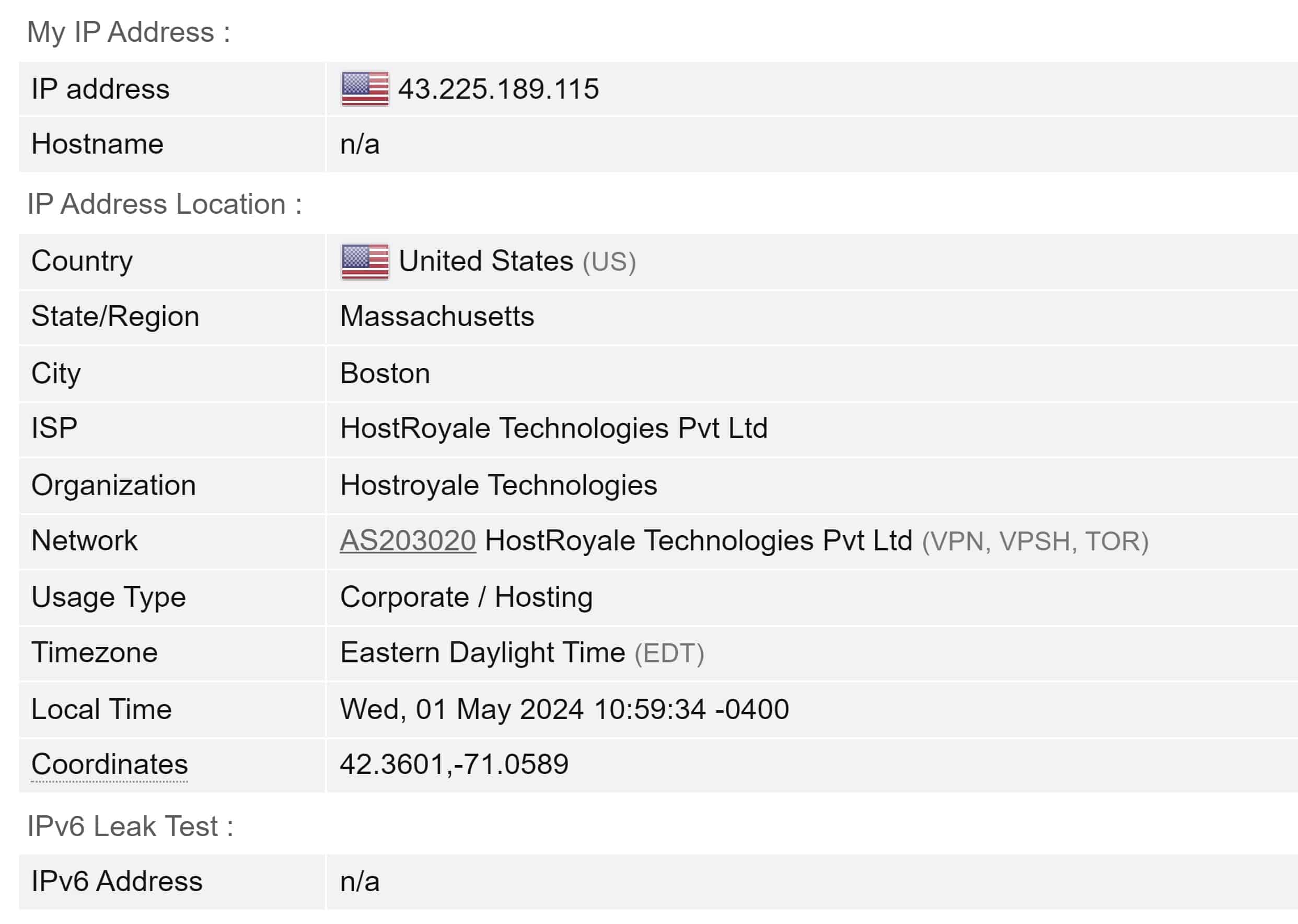Click the IPv6 Address n/a value
Viewport: 1298px width, 924px height.
click(x=360, y=882)
